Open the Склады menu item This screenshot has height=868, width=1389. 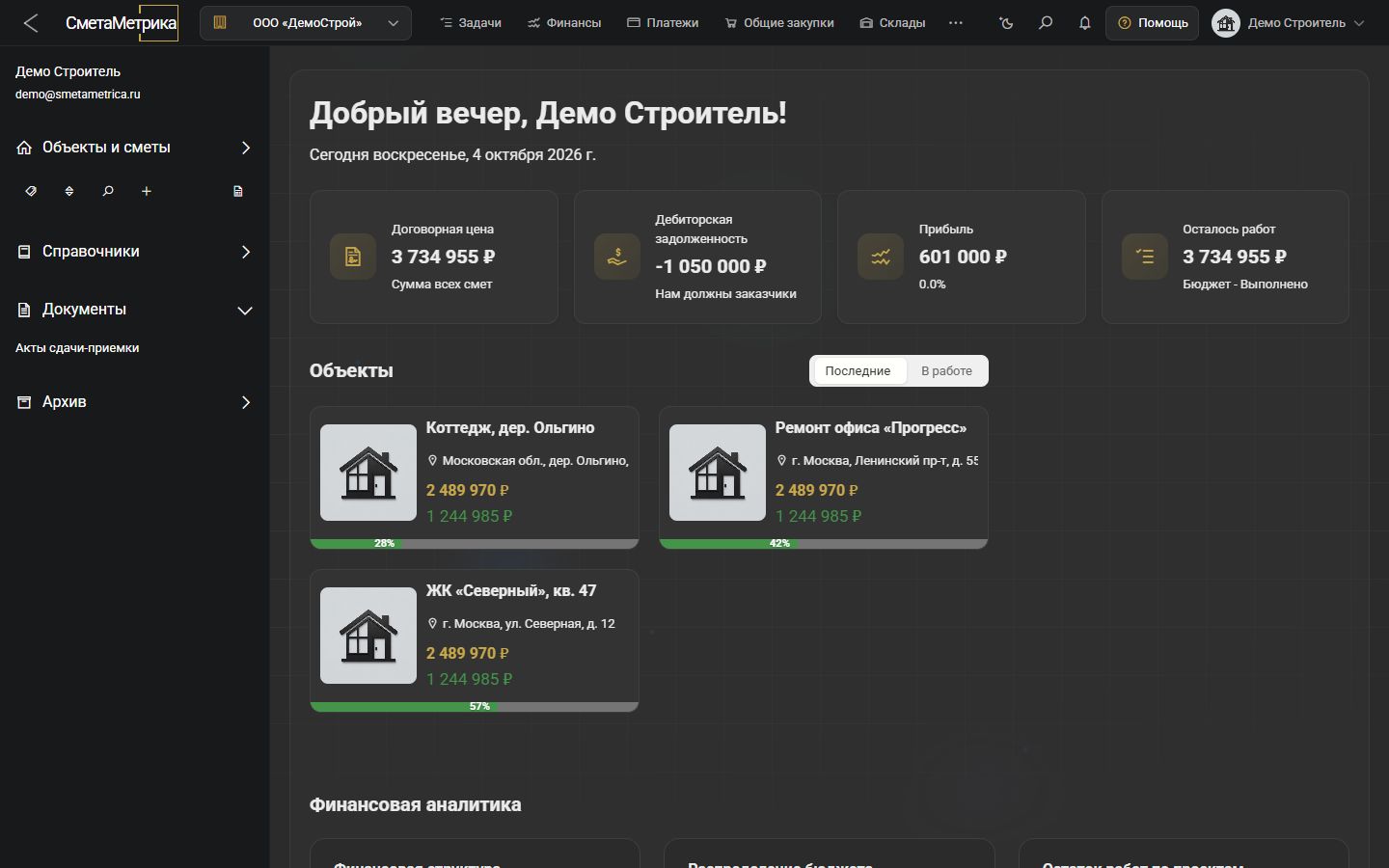(x=892, y=23)
